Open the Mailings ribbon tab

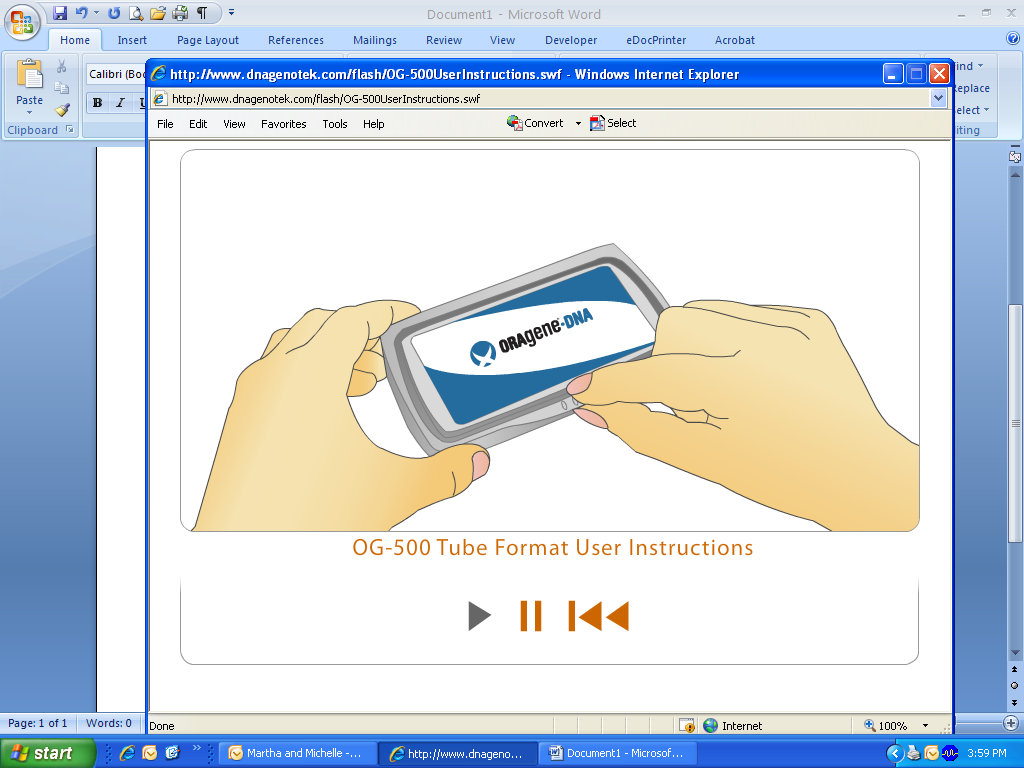click(375, 40)
